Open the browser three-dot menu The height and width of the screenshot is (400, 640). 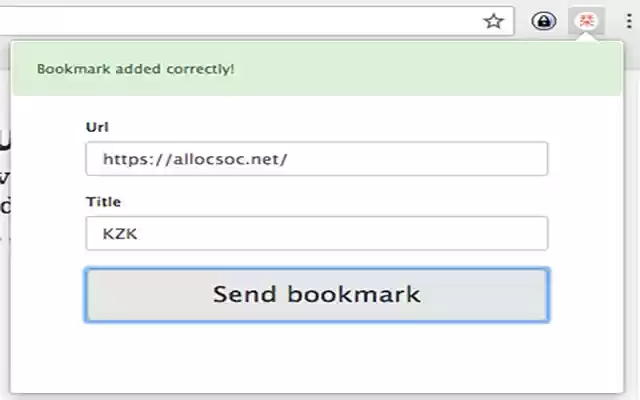point(628,21)
